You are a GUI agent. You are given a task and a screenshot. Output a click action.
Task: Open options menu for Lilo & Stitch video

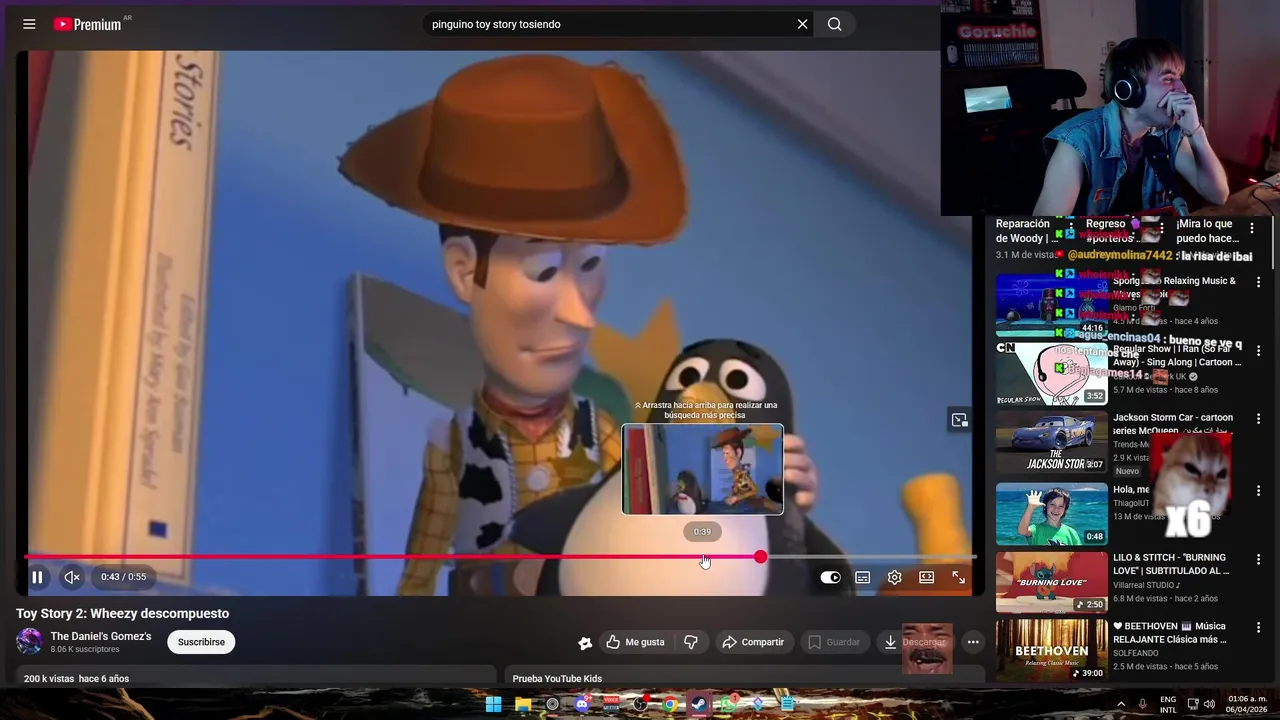pos(1258,560)
